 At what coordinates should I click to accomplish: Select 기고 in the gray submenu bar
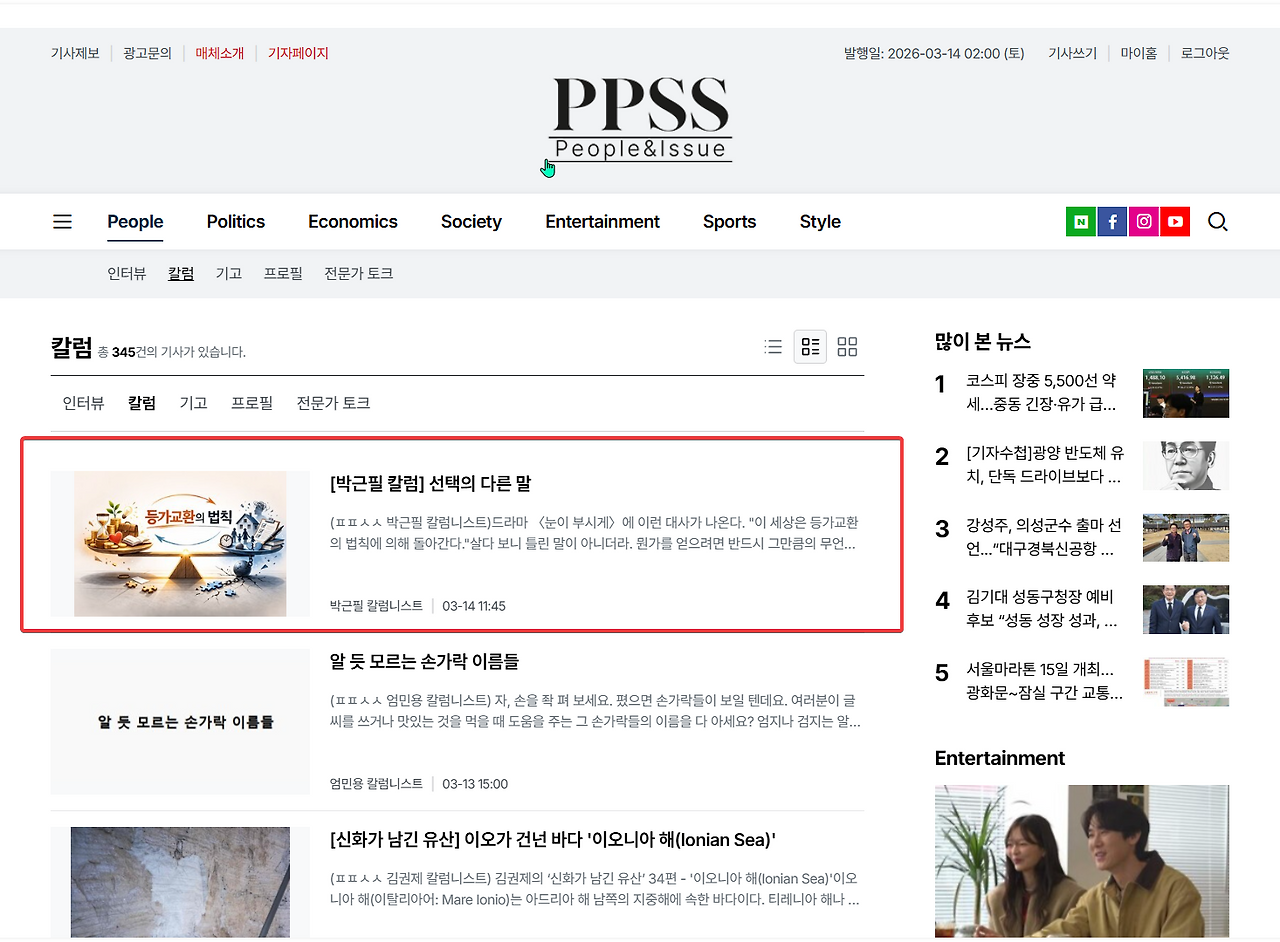pos(229,273)
